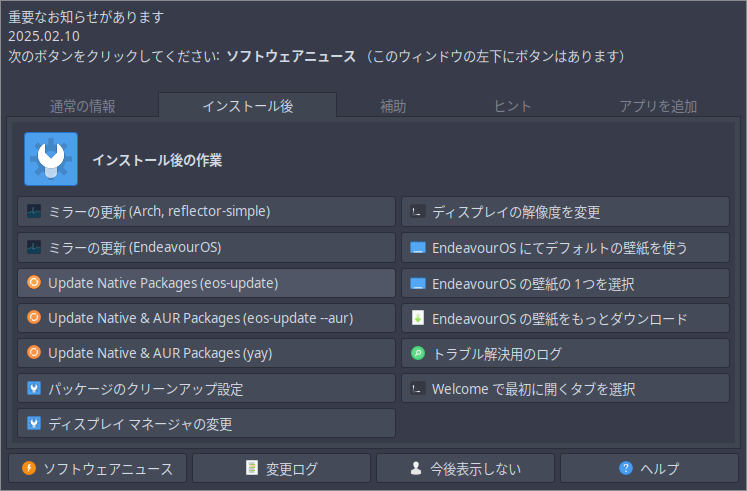Click EndeavourOS の壁紙をもっとダウンロード

coord(565,318)
